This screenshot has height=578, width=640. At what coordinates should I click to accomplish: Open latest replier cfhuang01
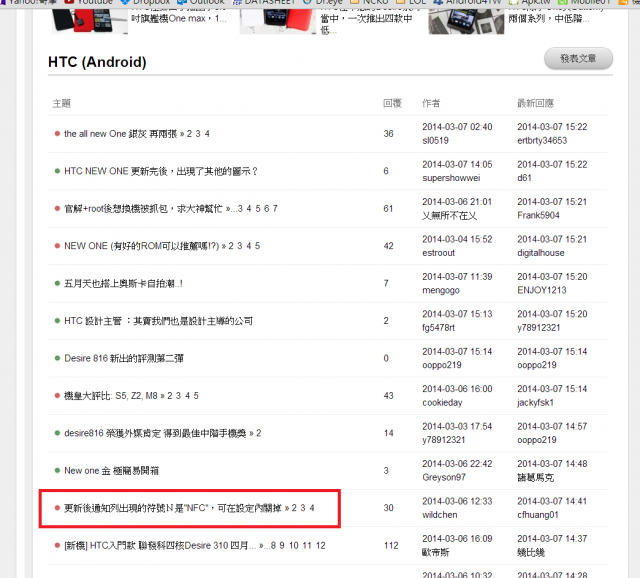[538, 515]
